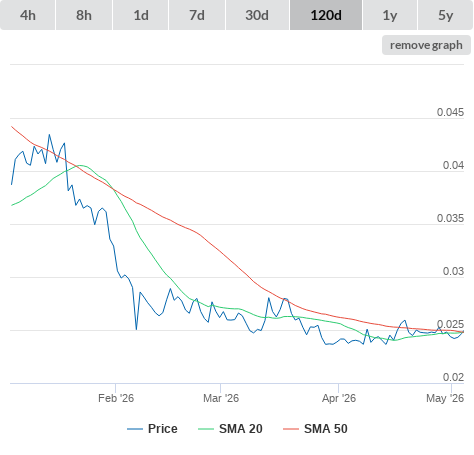The width and height of the screenshot is (474, 455).
Task: Click the 0.045 y-axis gridline label
Action: [450, 112]
